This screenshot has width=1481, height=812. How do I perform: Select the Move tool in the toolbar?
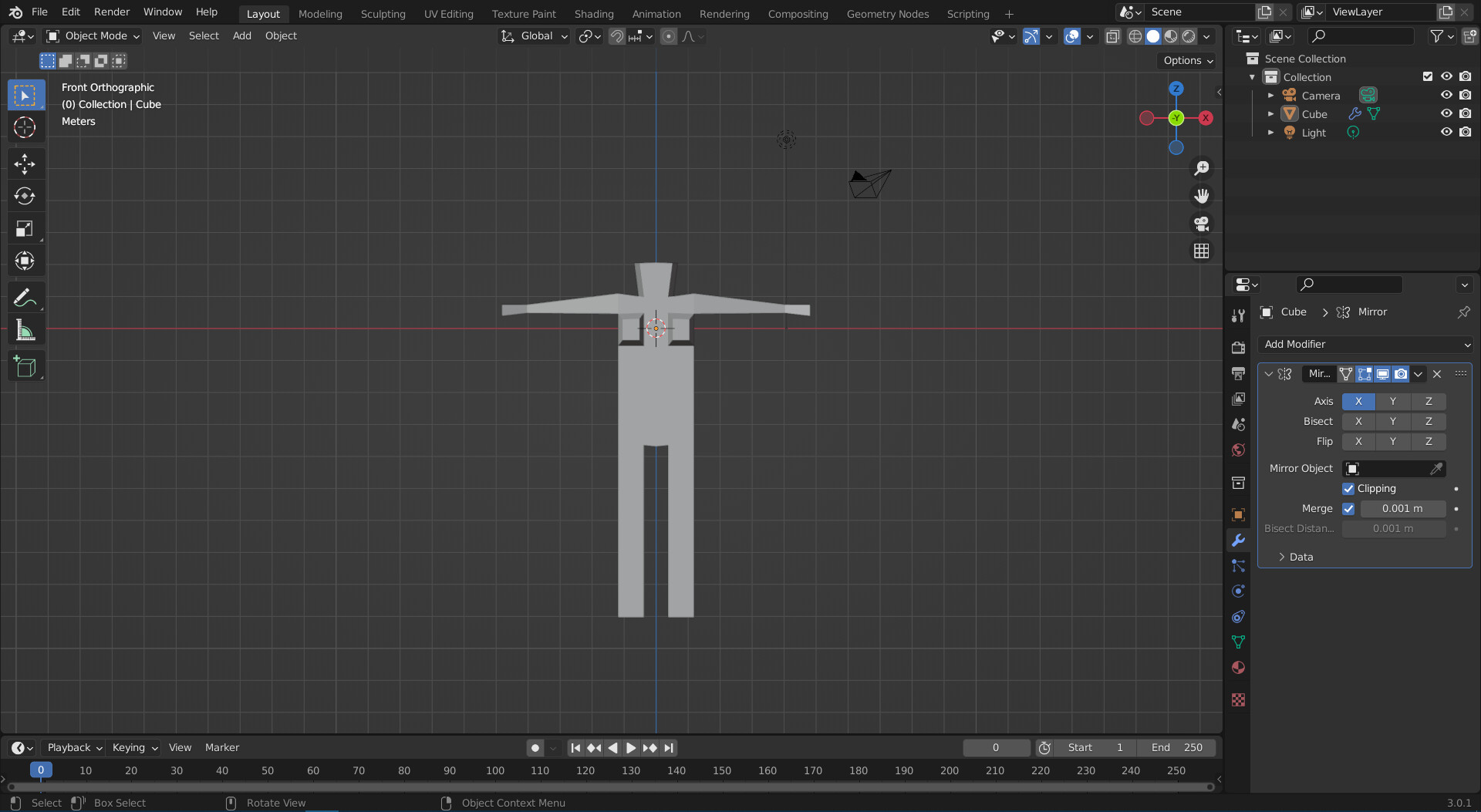click(25, 164)
